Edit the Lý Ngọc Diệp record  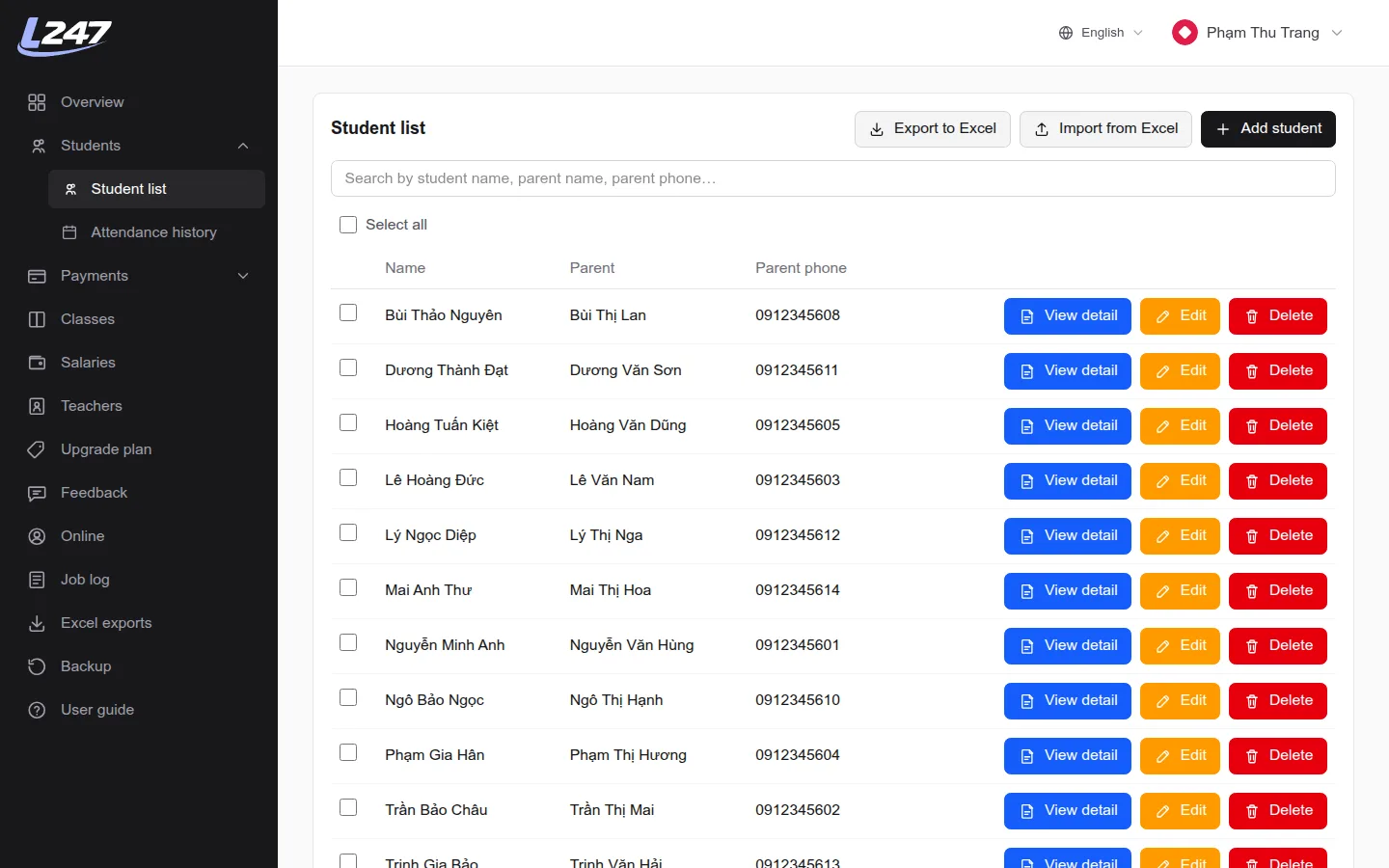[1181, 536]
